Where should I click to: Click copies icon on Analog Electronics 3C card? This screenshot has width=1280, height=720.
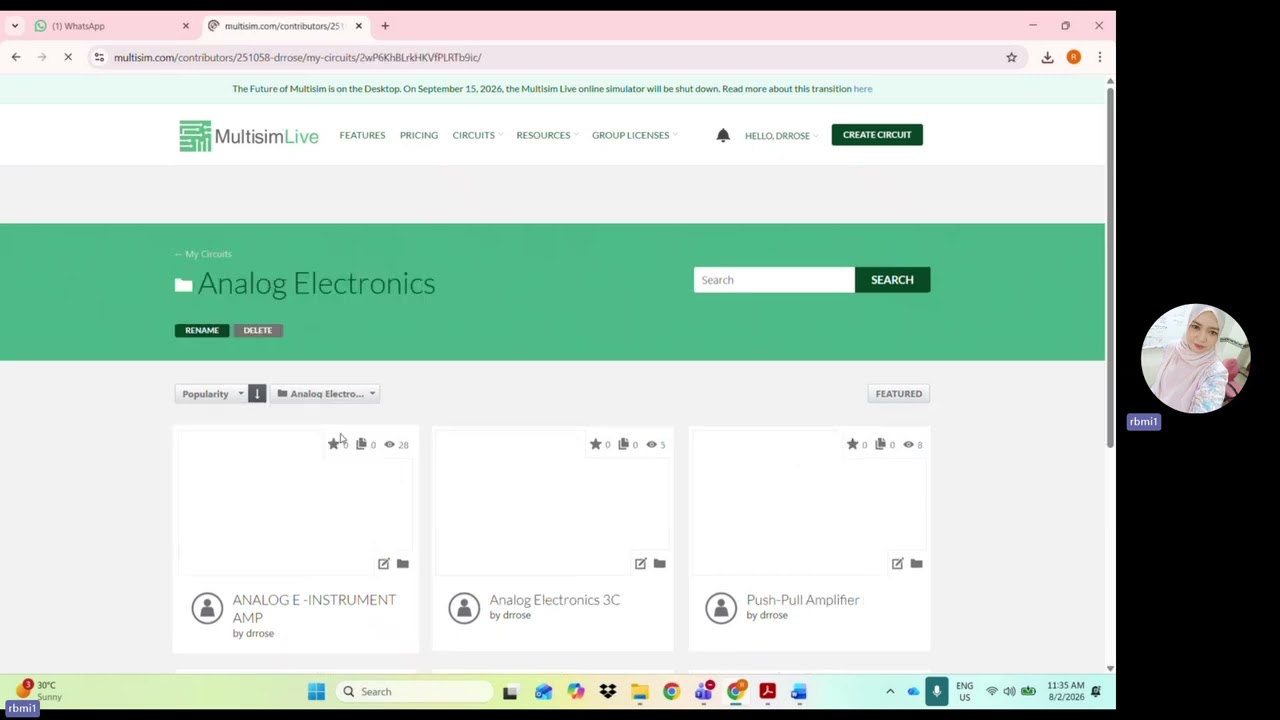point(624,444)
